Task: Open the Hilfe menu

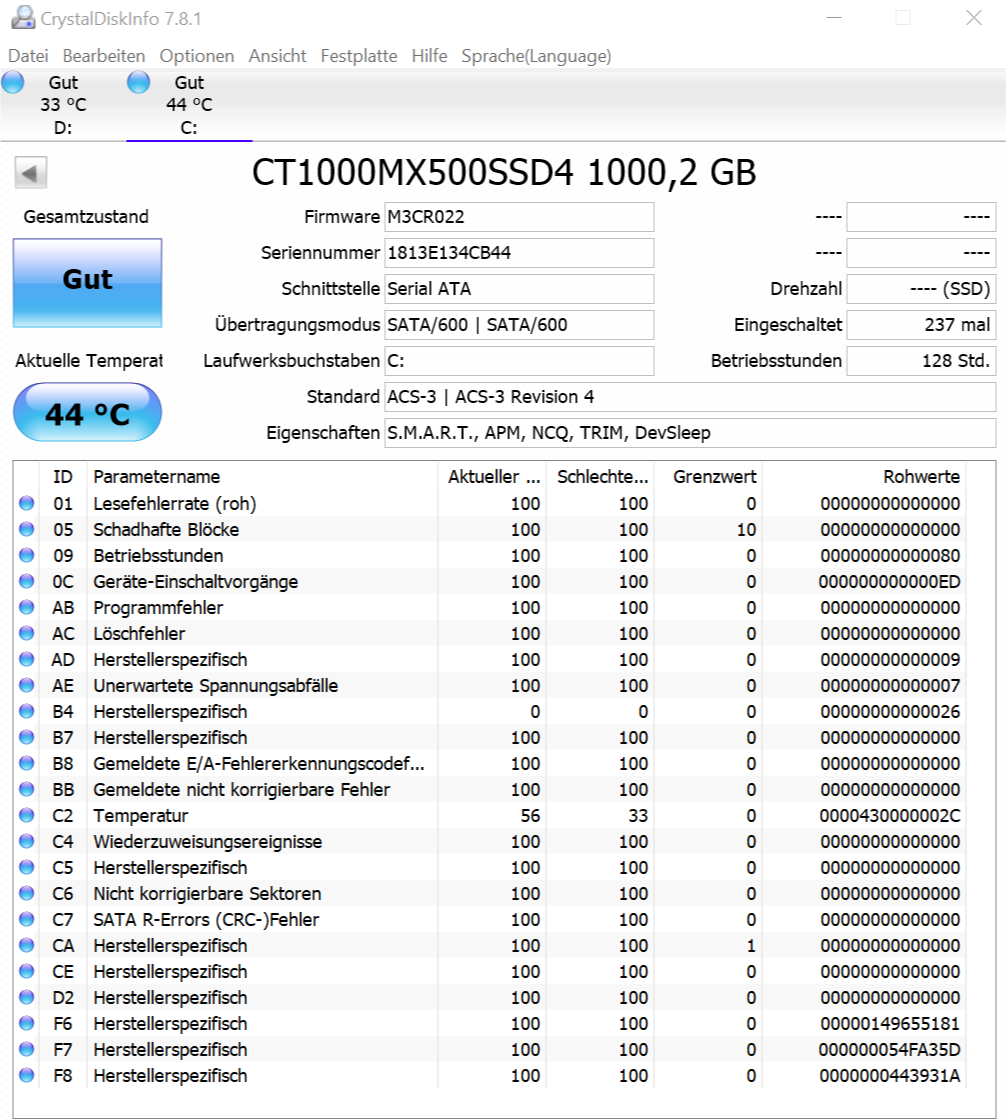Action: pos(429,56)
